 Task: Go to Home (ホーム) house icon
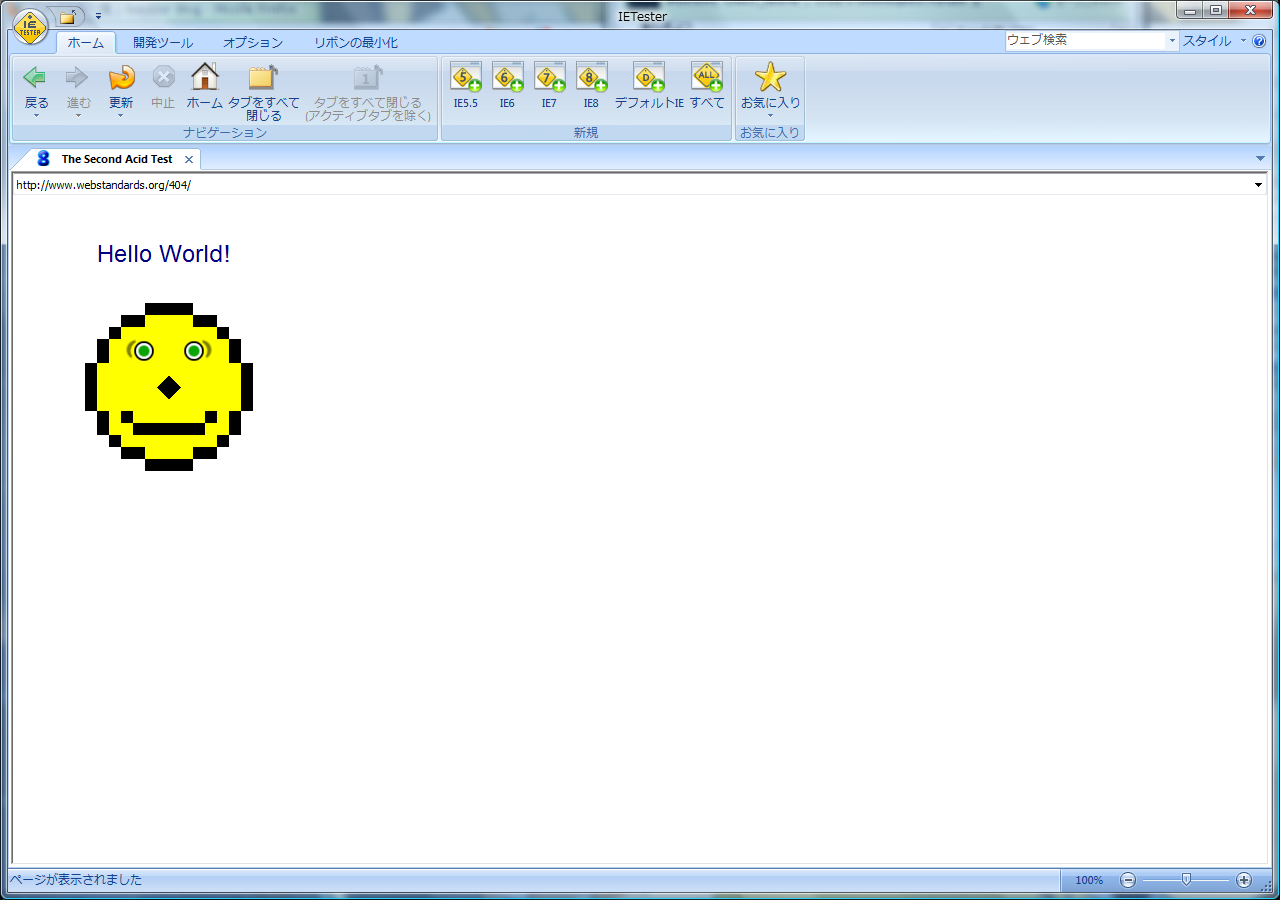tap(204, 77)
